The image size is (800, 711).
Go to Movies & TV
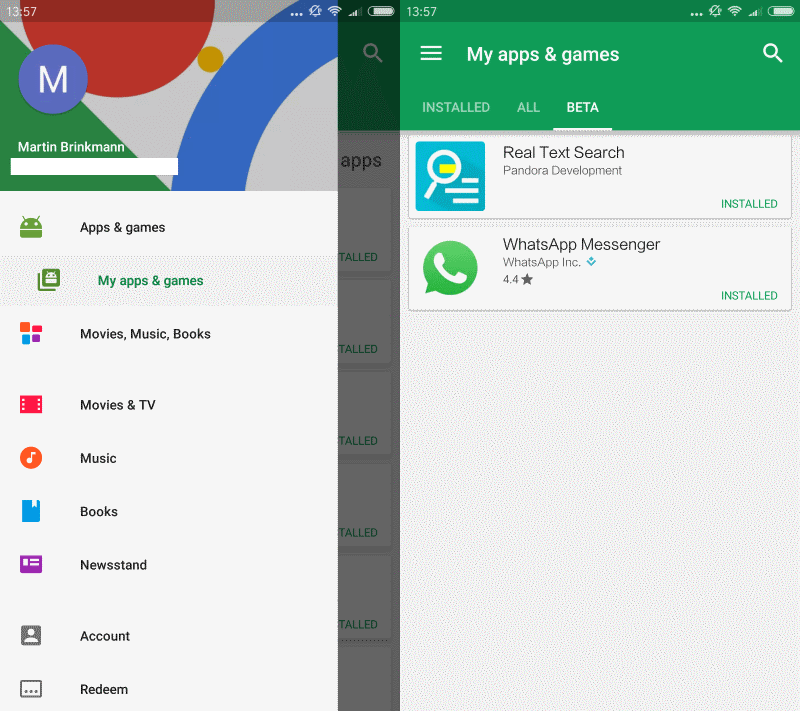(x=169, y=404)
